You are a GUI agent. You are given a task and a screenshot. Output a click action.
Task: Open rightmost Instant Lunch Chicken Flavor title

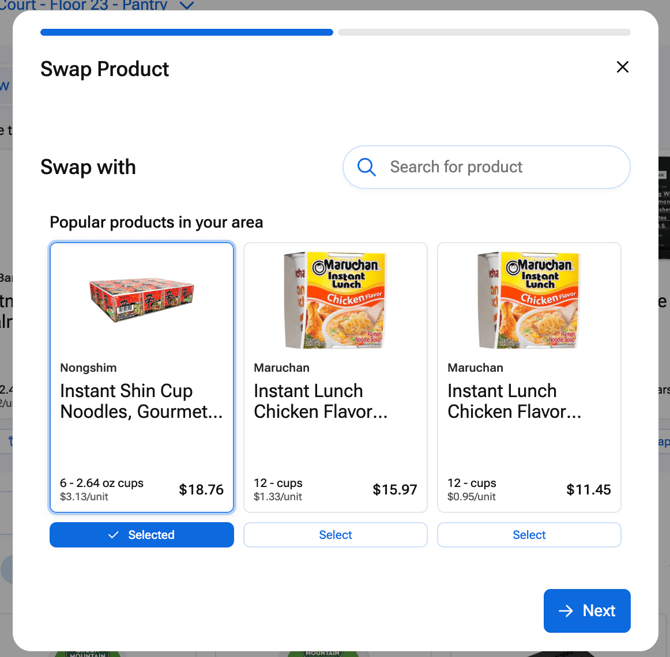point(514,401)
